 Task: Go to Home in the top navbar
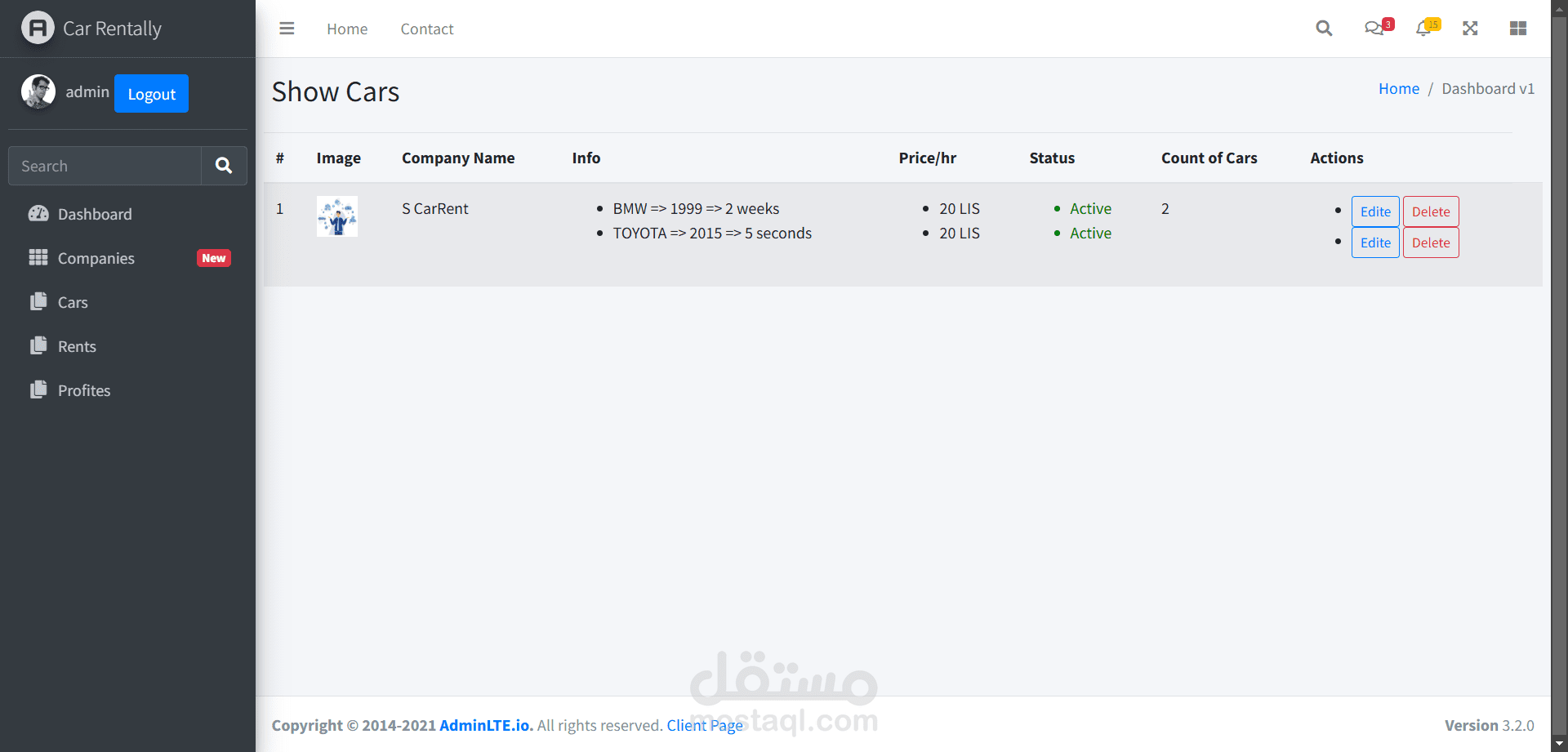[x=347, y=29]
